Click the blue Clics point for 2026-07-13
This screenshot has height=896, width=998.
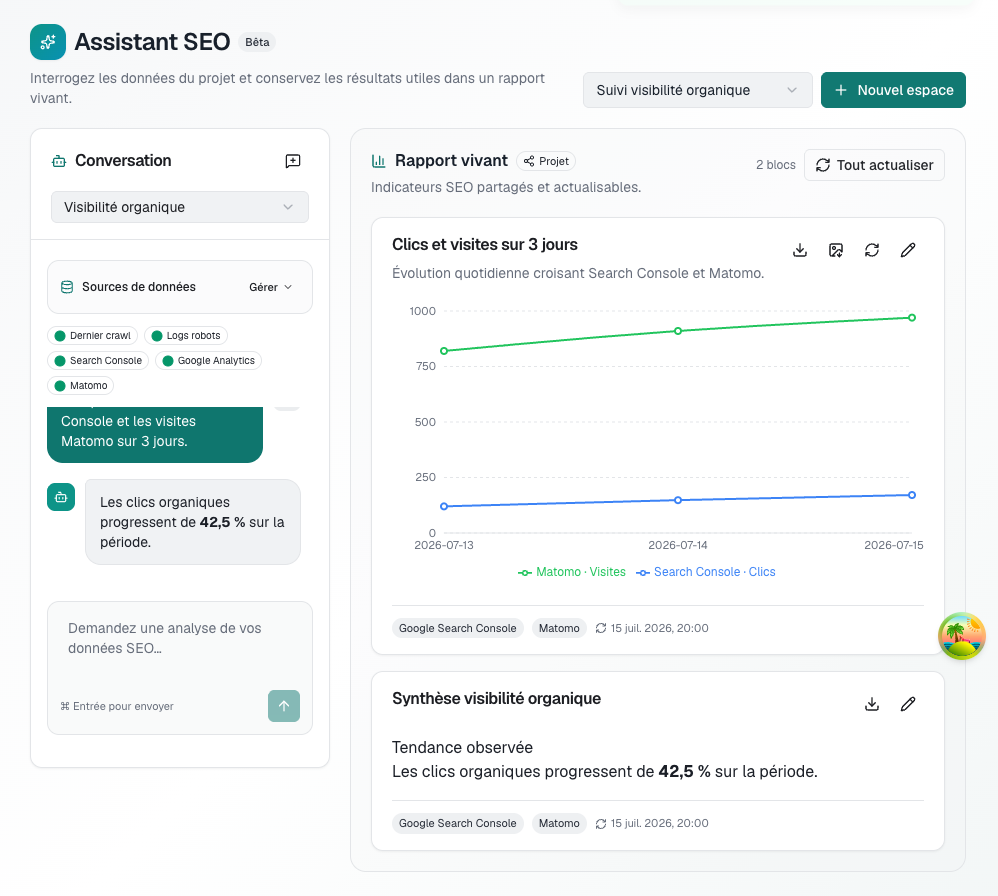point(444,507)
